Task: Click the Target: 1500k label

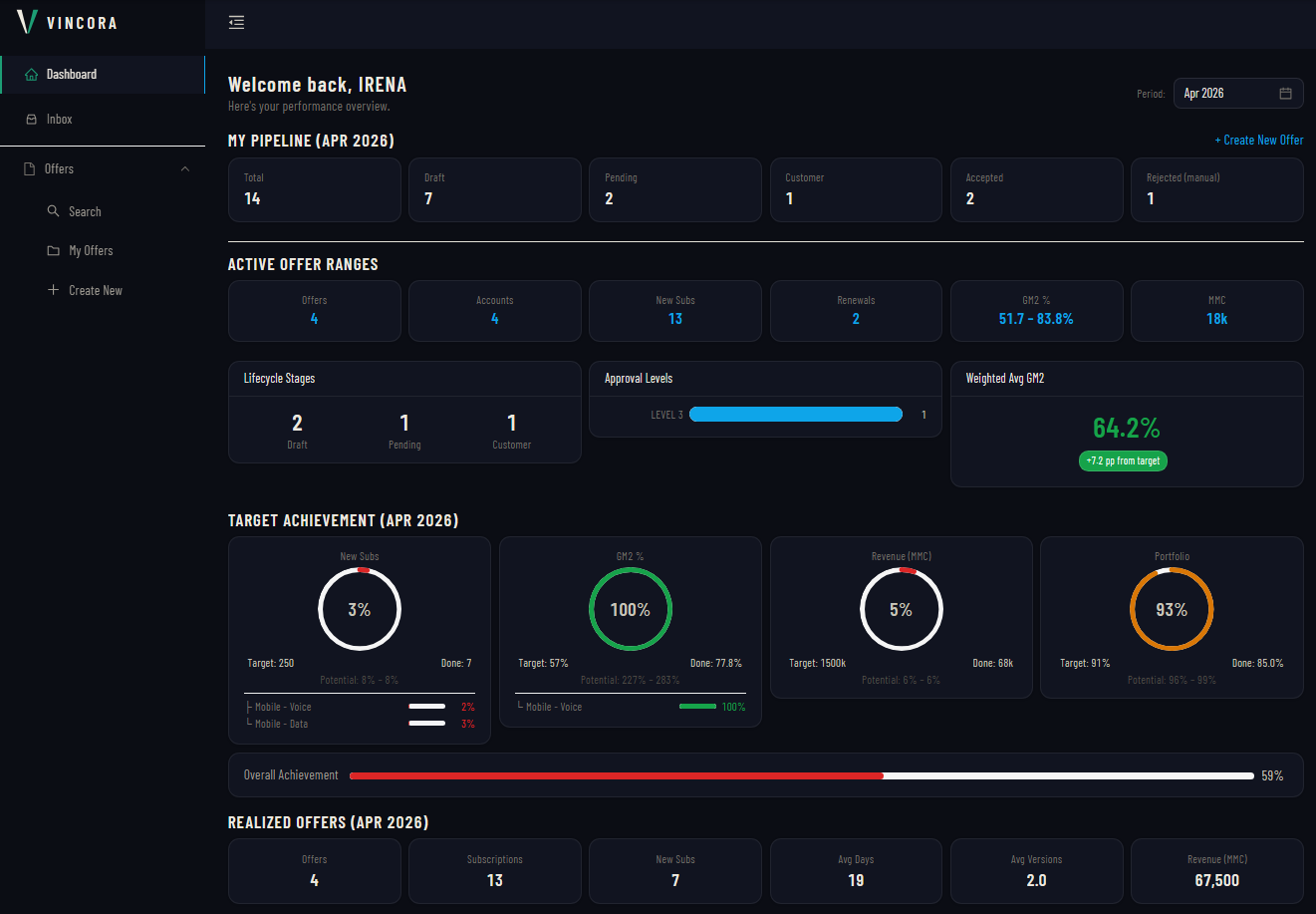Action: [818, 663]
